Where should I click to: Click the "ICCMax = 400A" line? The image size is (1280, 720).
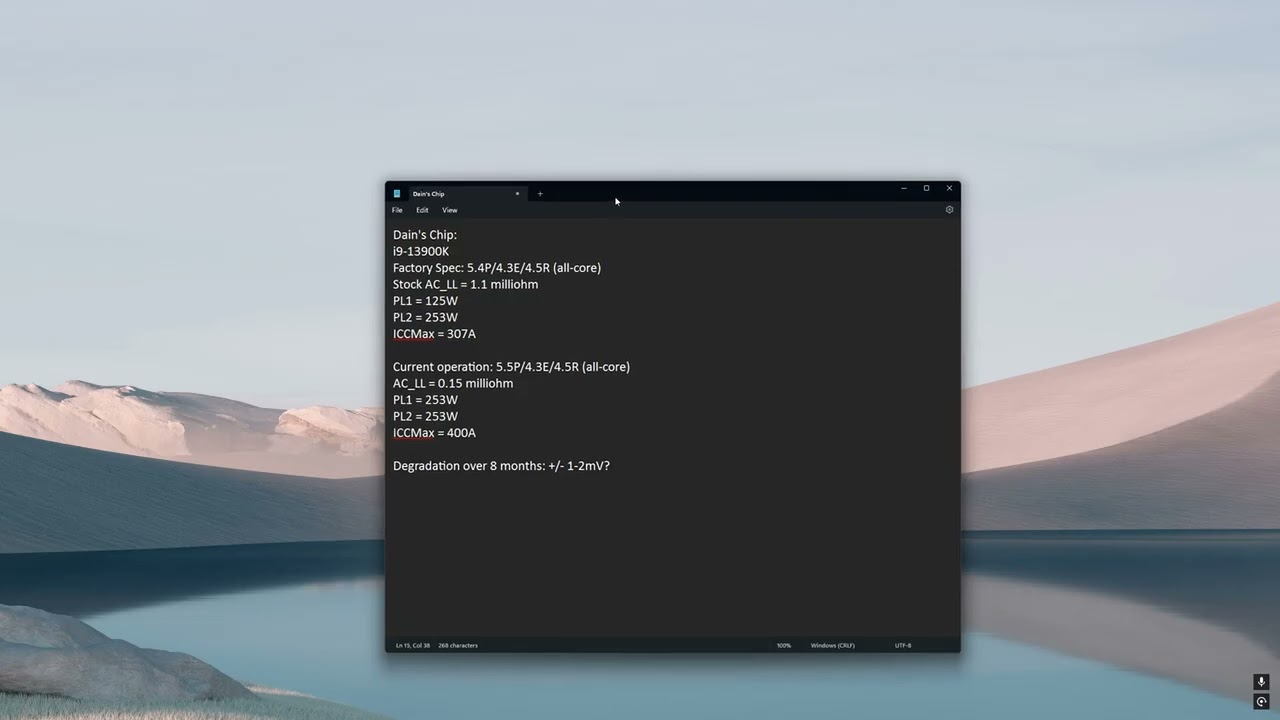[434, 433]
